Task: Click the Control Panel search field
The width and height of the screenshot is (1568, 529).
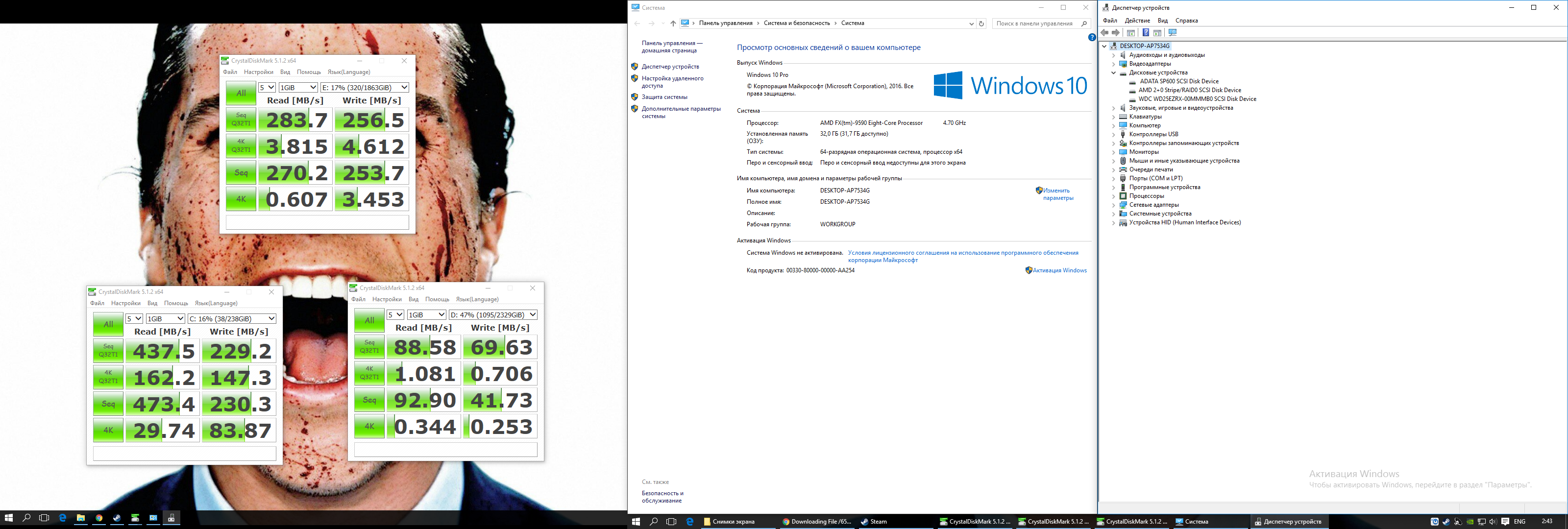Action: [1035, 24]
